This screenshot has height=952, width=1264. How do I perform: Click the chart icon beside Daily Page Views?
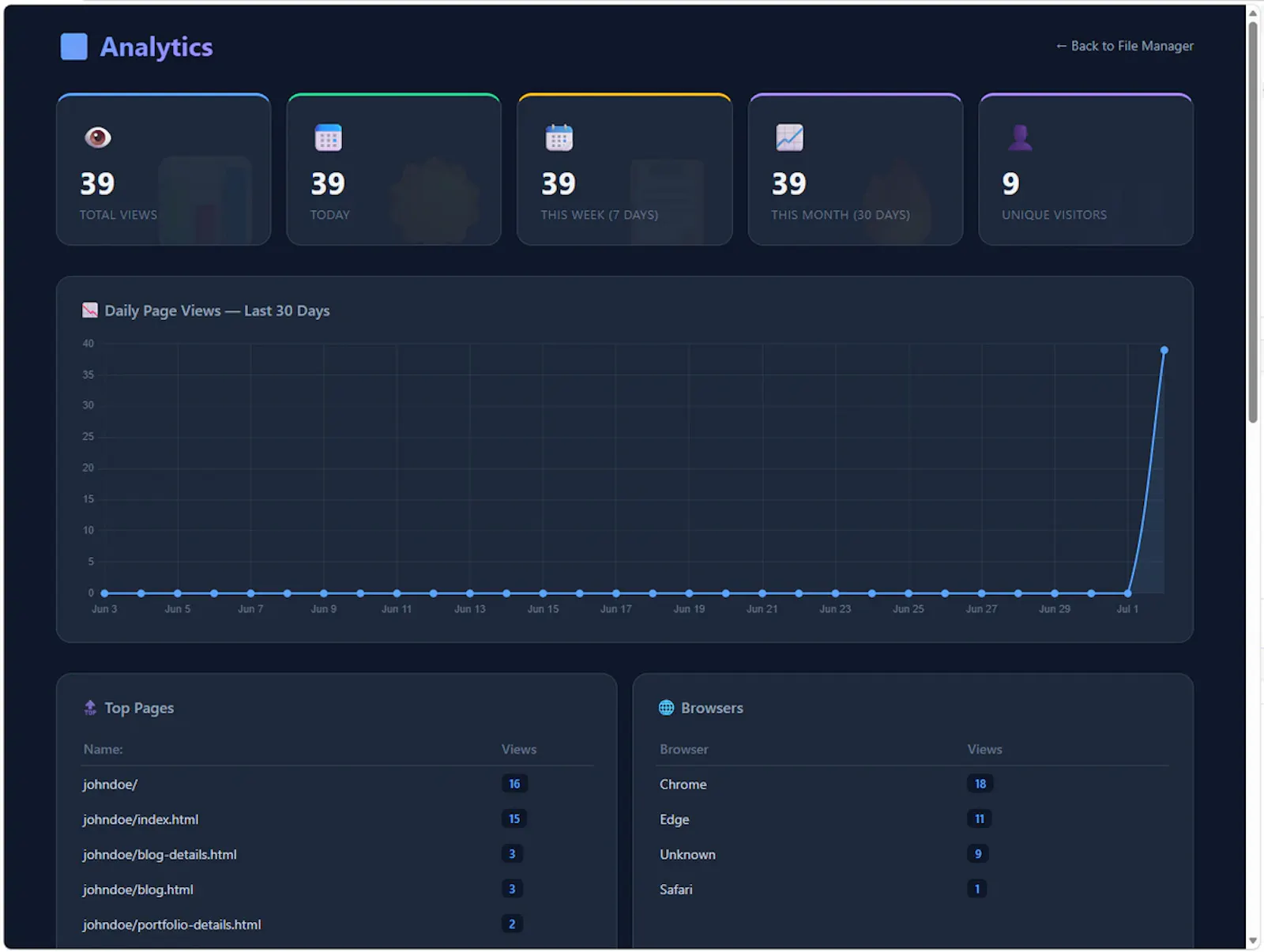pyautogui.click(x=90, y=310)
